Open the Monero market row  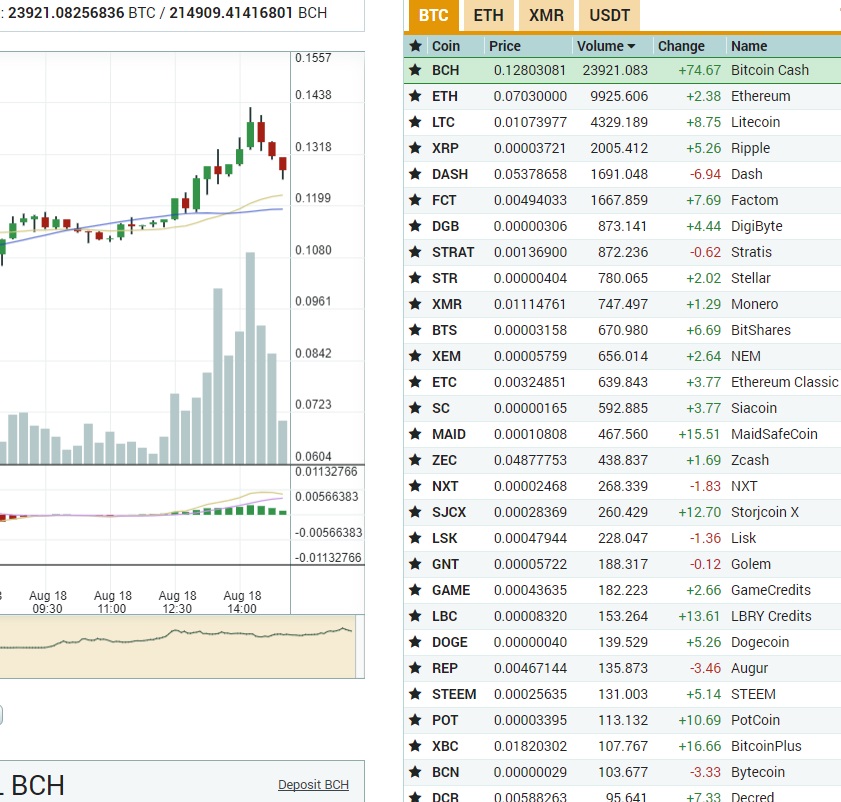(x=622, y=304)
